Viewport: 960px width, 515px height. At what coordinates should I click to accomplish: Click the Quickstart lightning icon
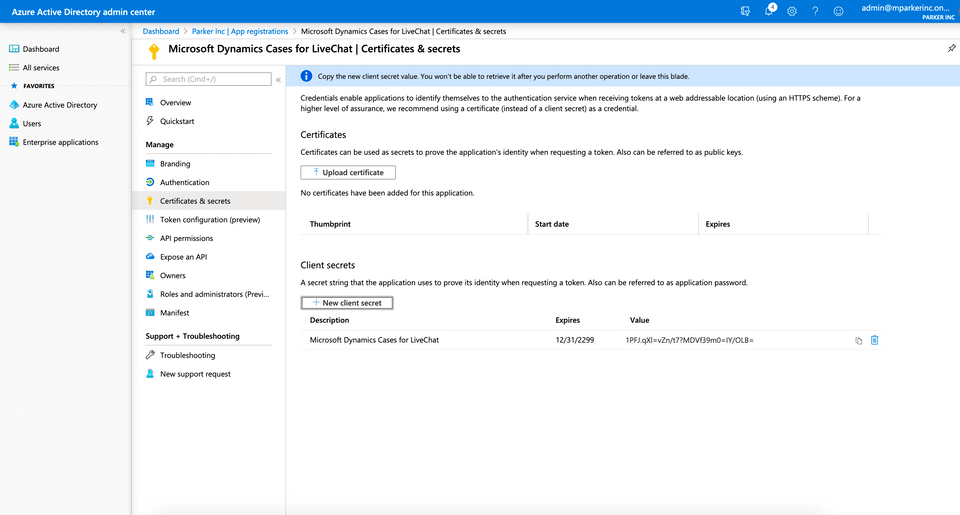[x=150, y=121]
